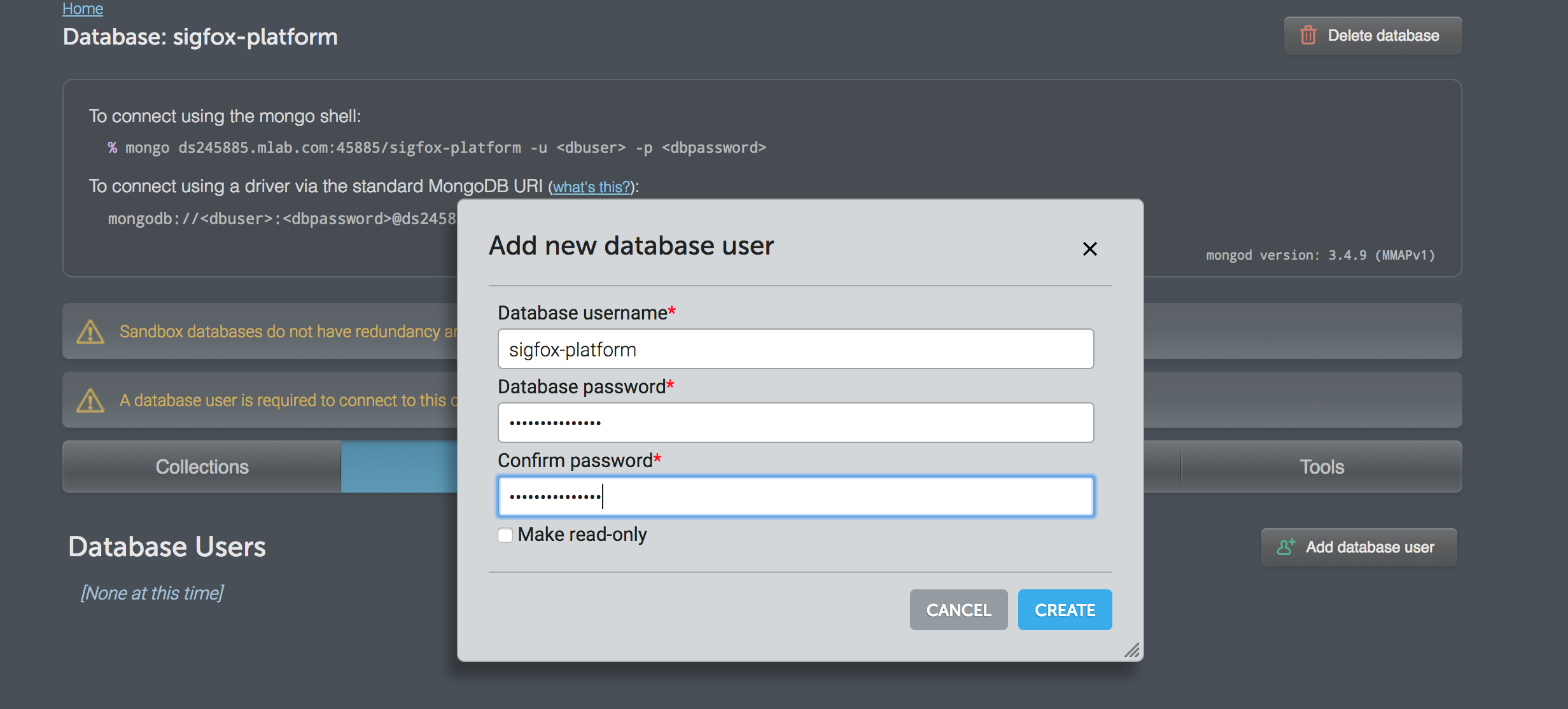Click the trash icon on Delete database
This screenshot has width=1568, height=709.
point(1308,36)
